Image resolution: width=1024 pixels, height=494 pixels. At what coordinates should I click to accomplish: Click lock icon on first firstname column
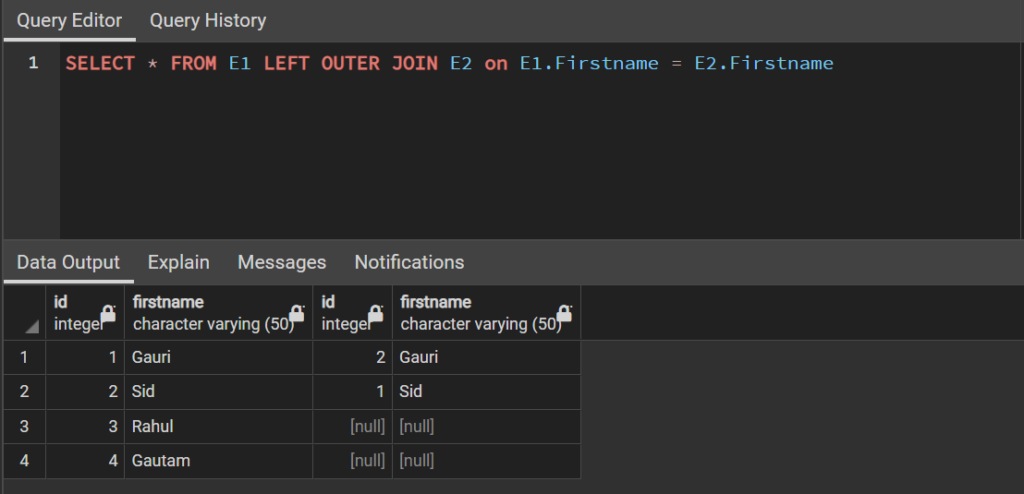296,314
